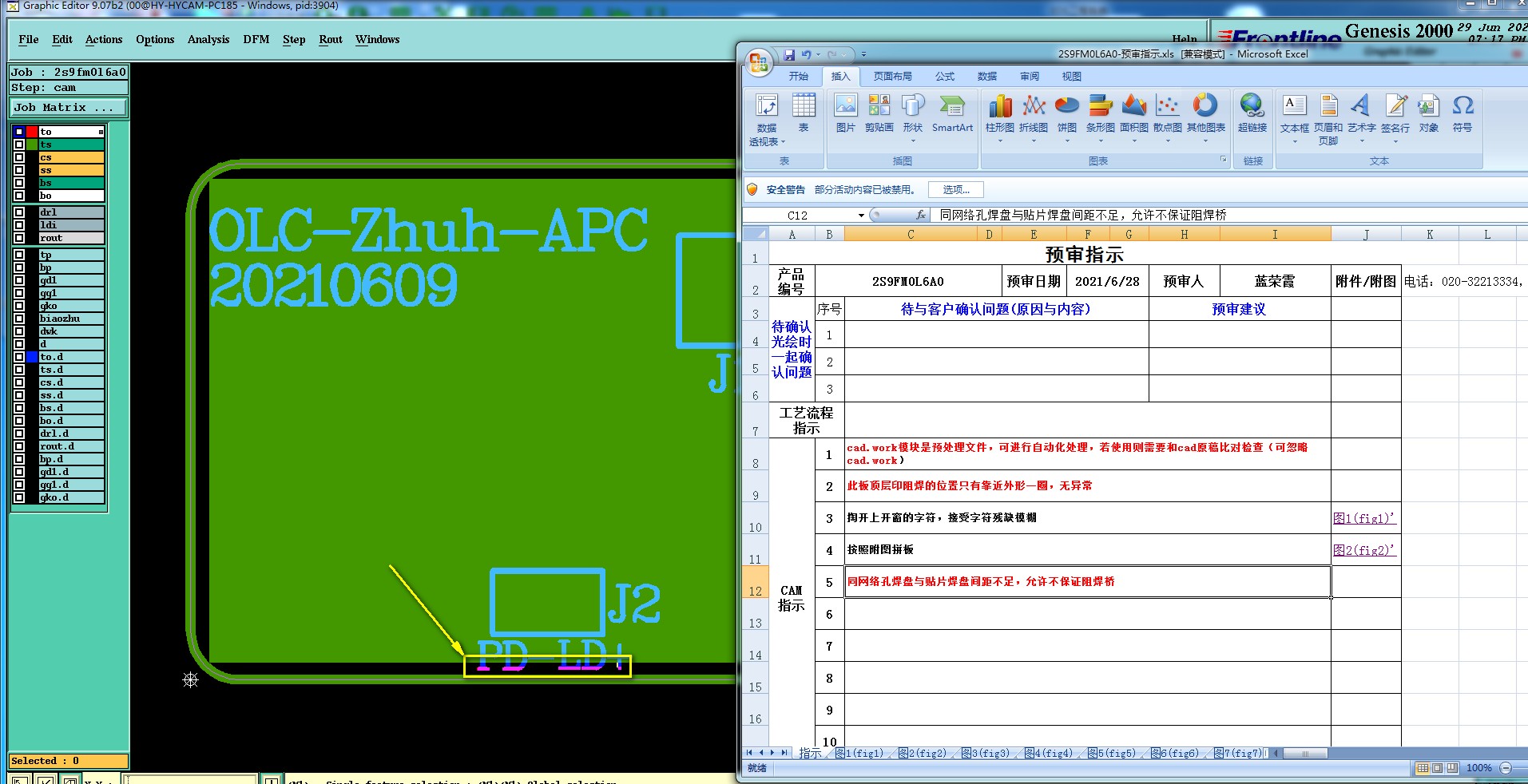
Task: Insert an object (对象)
Action: (1428, 113)
